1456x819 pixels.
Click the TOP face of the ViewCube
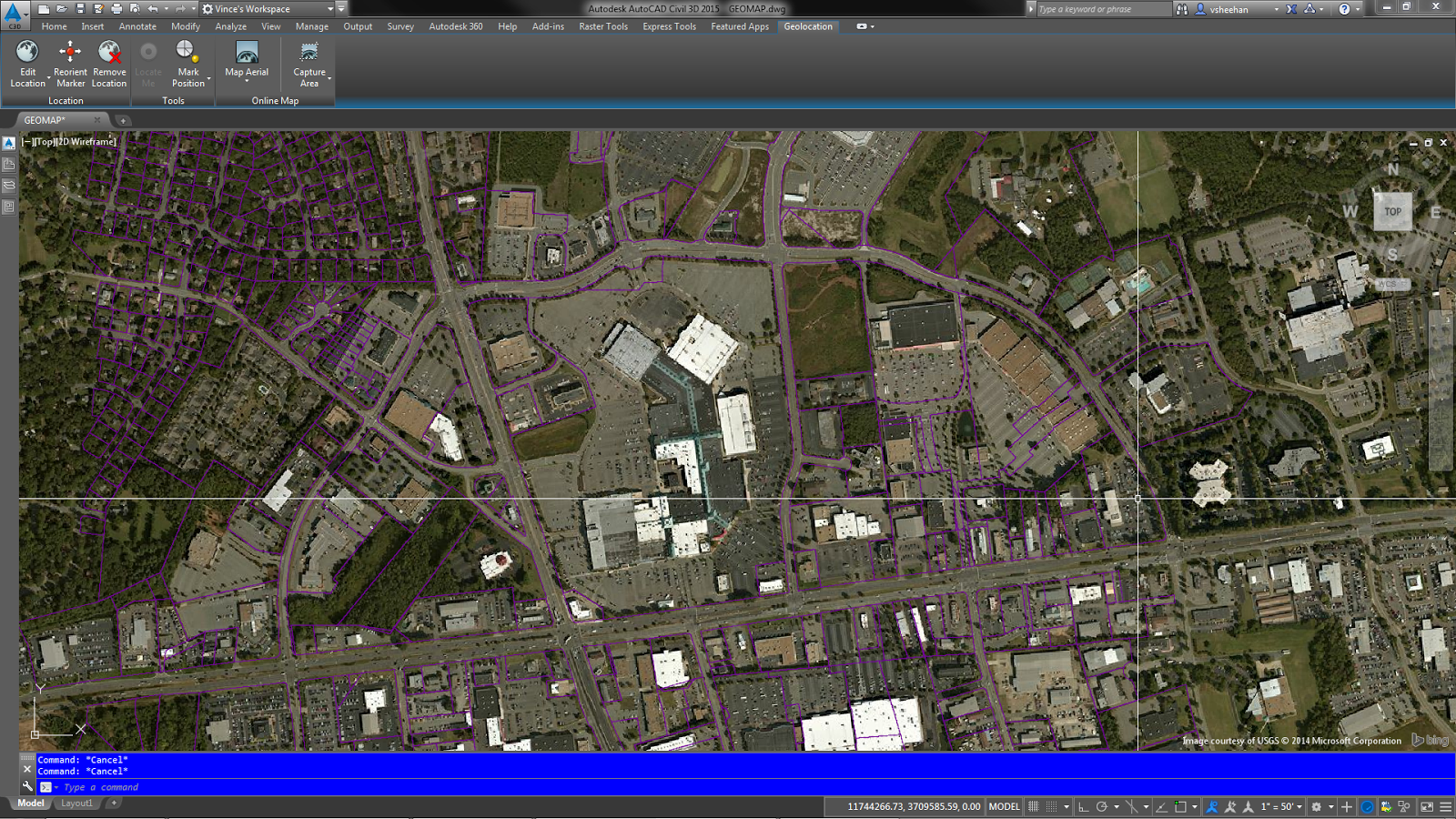pyautogui.click(x=1392, y=212)
